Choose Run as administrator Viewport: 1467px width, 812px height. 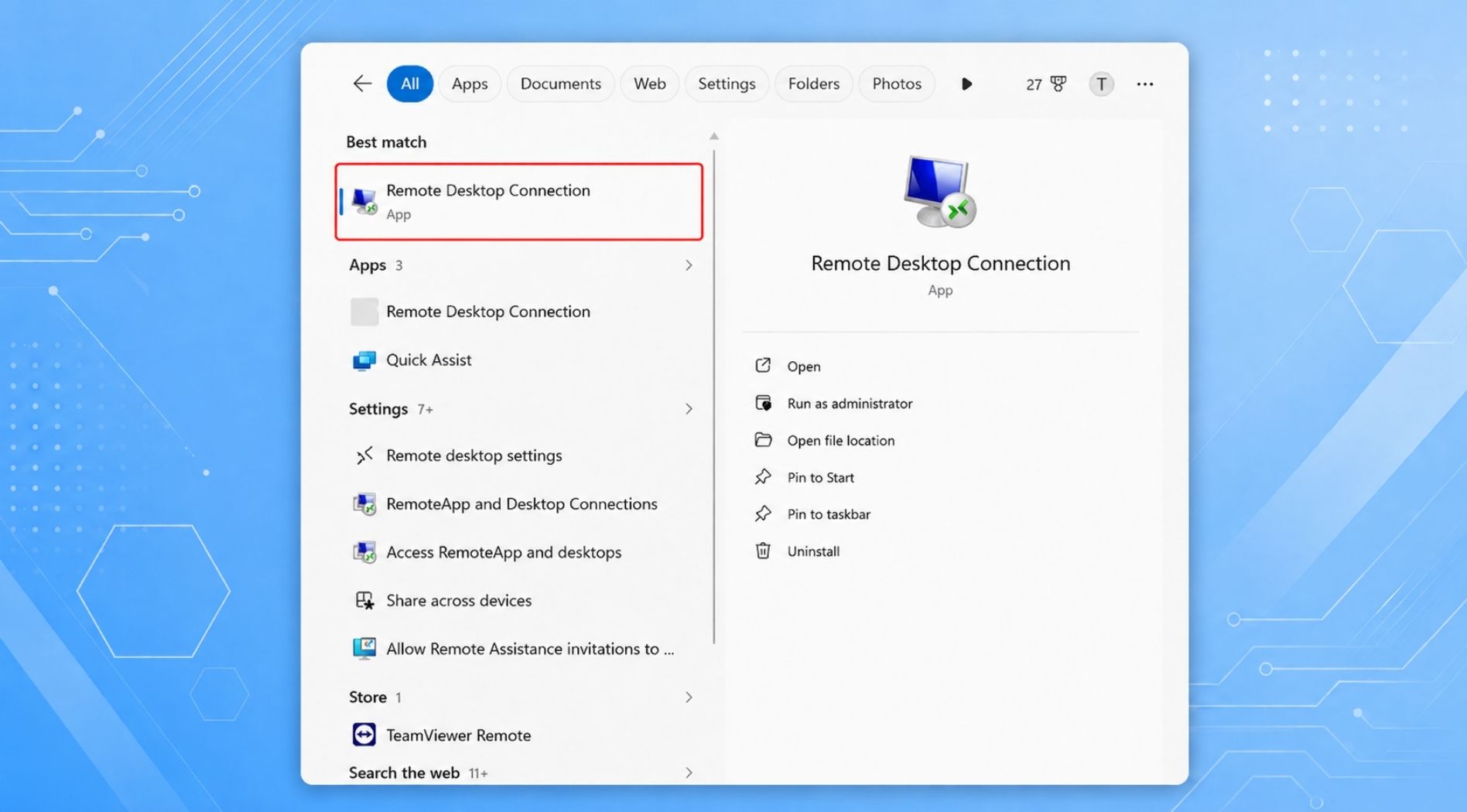tap(850, 404)
